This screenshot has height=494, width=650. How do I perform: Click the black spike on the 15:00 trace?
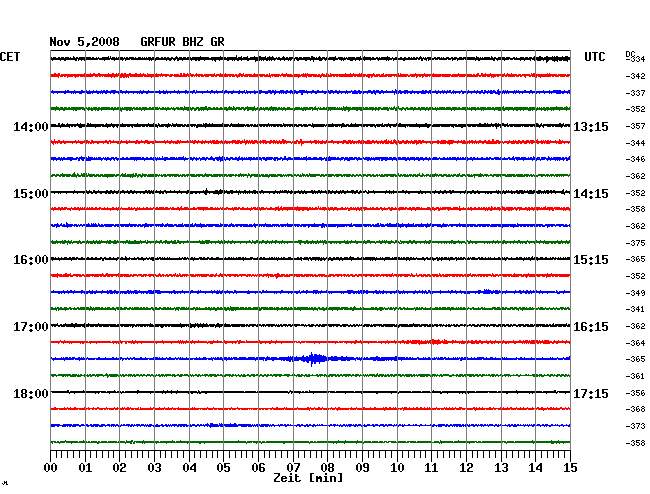pyautogui.click(x=206, y=191)
